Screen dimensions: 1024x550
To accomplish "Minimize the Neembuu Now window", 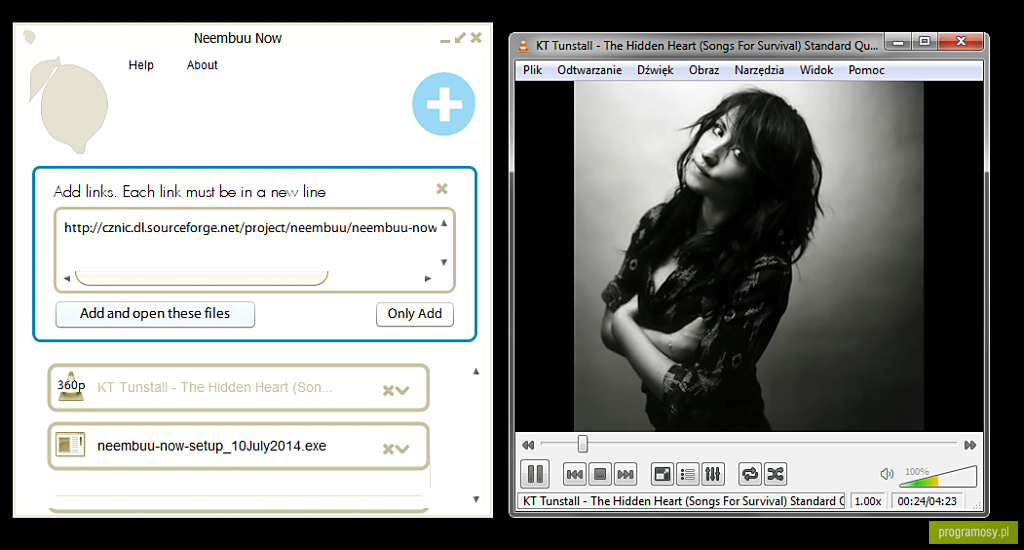I will point(445,40).
